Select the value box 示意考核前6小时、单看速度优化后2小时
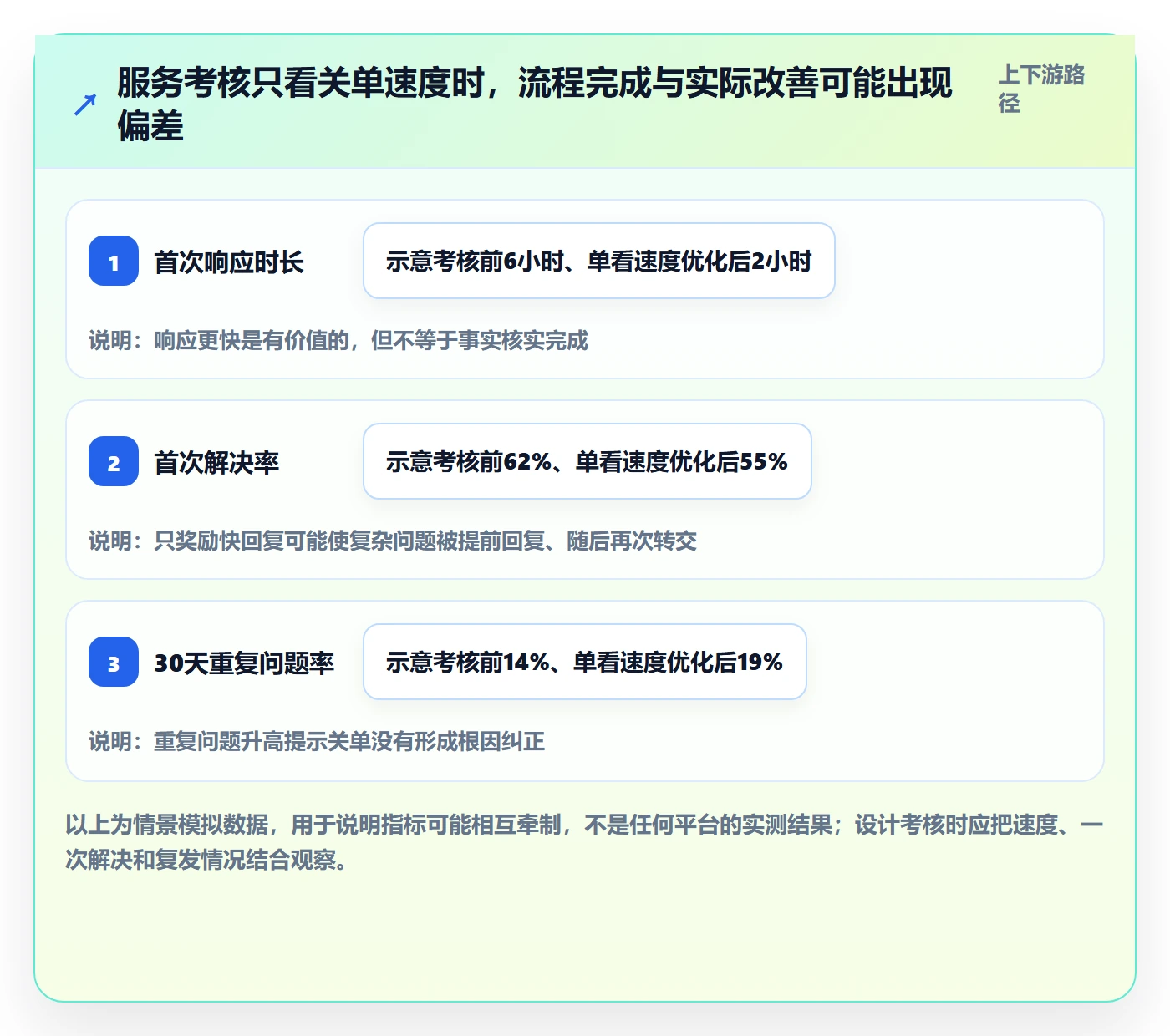Viewport: 1170px width, 1036px height. [599, 261]
